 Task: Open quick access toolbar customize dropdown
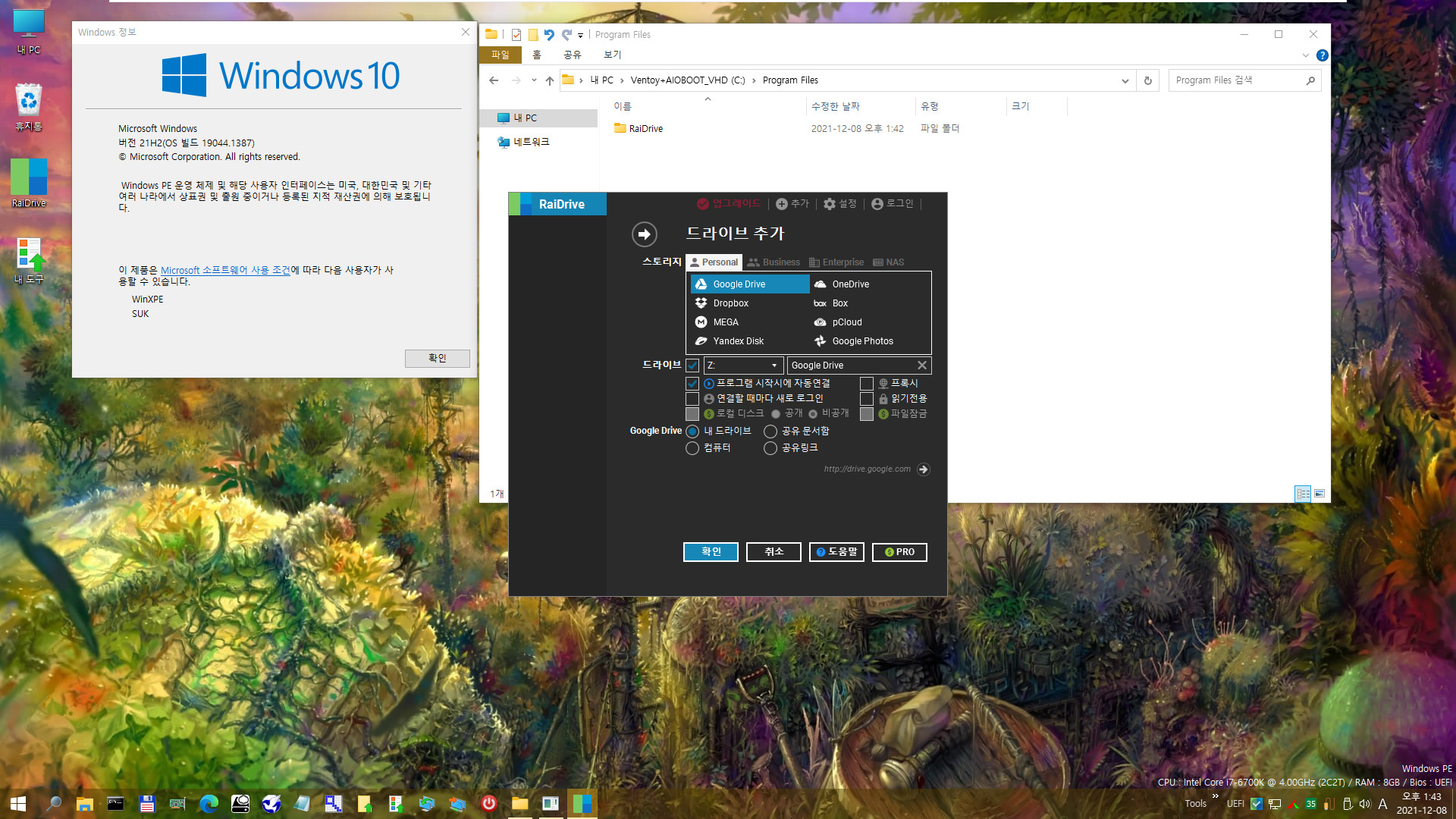point(580,35)
